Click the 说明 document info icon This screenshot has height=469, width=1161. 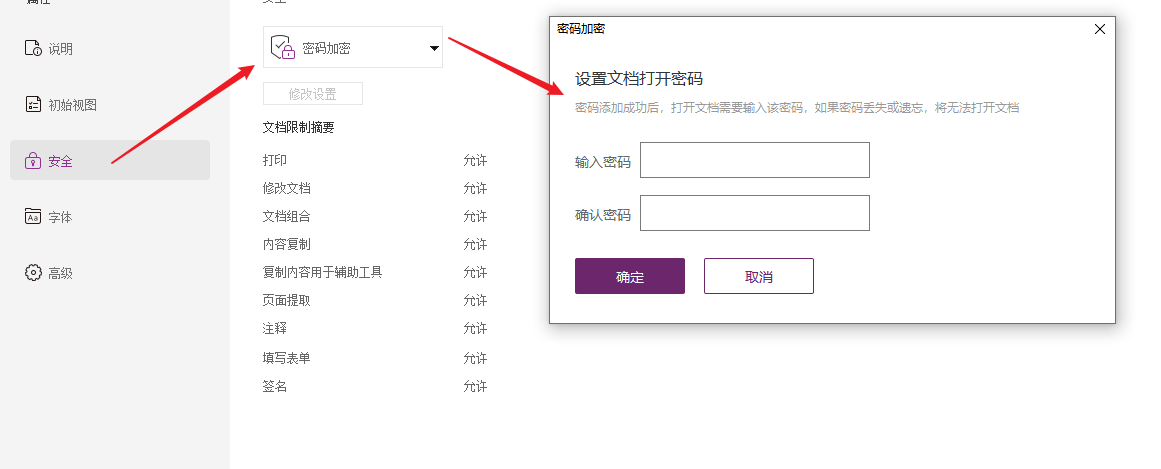coord(33,49)
